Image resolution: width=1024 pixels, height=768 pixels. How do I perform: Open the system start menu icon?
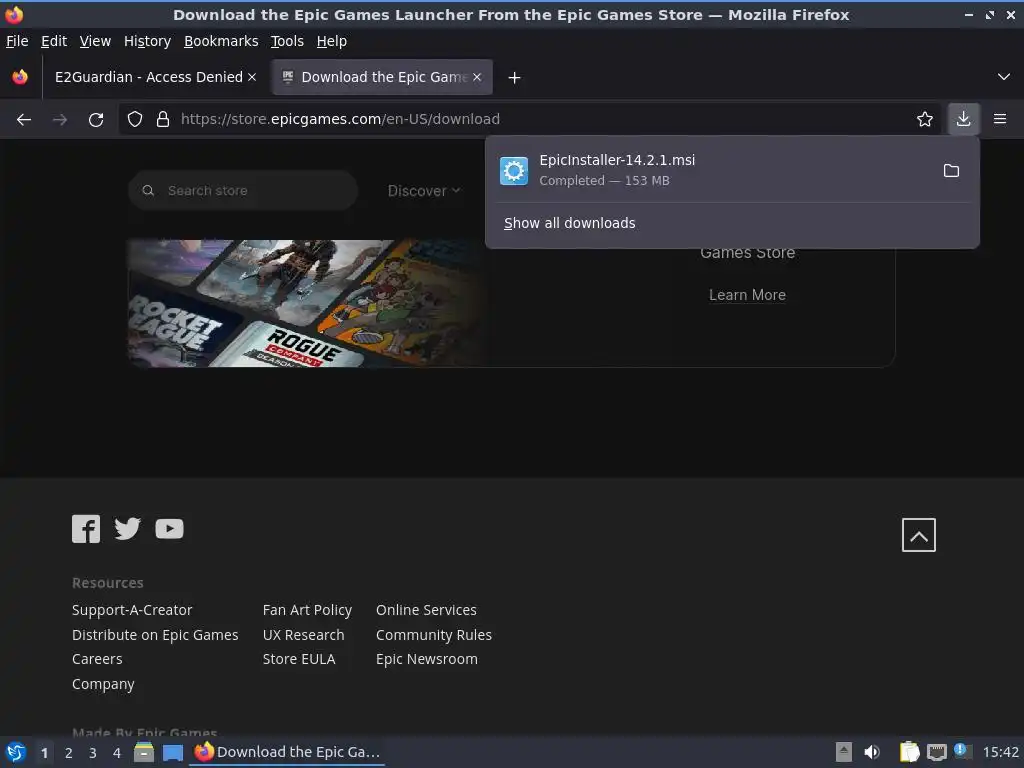pyautogui.click(x=16, y=752)
